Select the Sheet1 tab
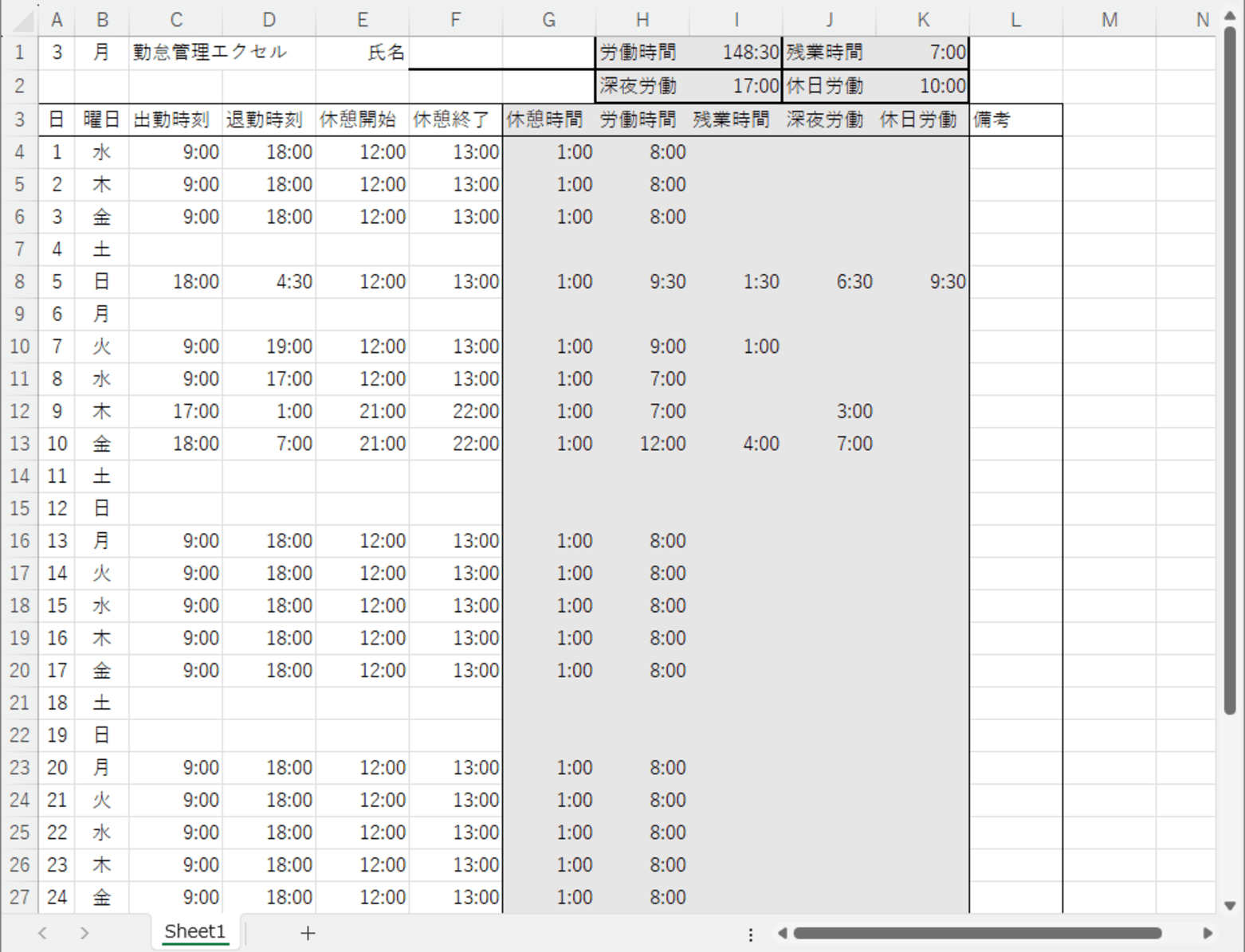This screenshot has height=952, width=1245. click(x=194, y=931)
